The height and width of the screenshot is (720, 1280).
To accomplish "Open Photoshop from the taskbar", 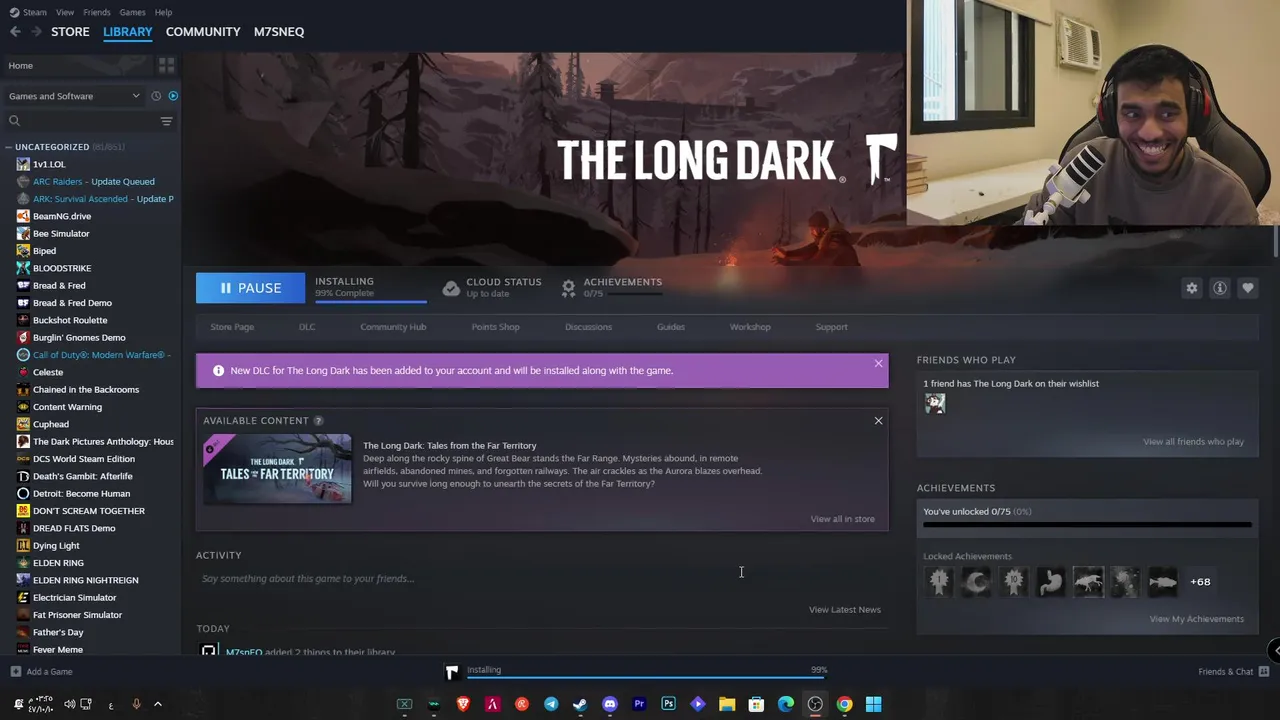I will (669, 704).
